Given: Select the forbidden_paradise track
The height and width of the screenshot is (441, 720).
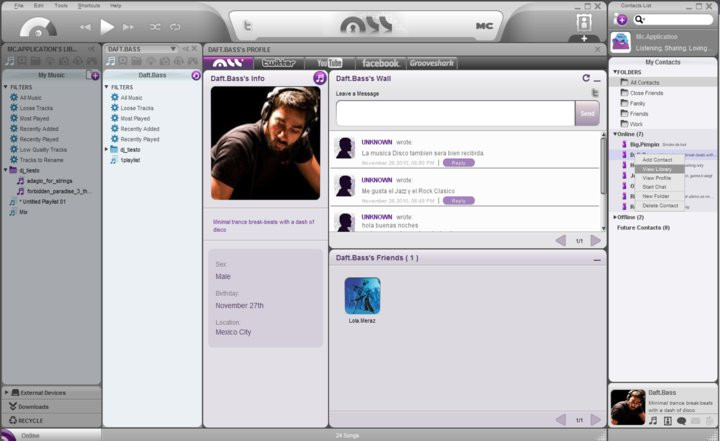Looking at the screenshot, I should [x=58, y=191].
